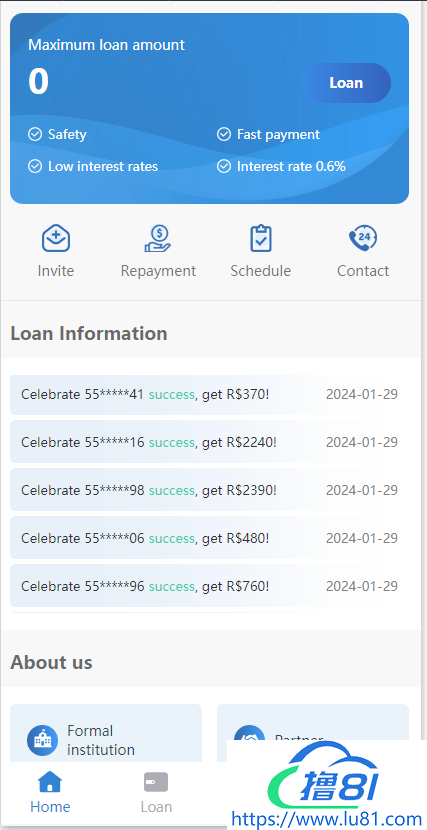Switch to the Home tab label

pyautogui.click(x=50, y=807)
